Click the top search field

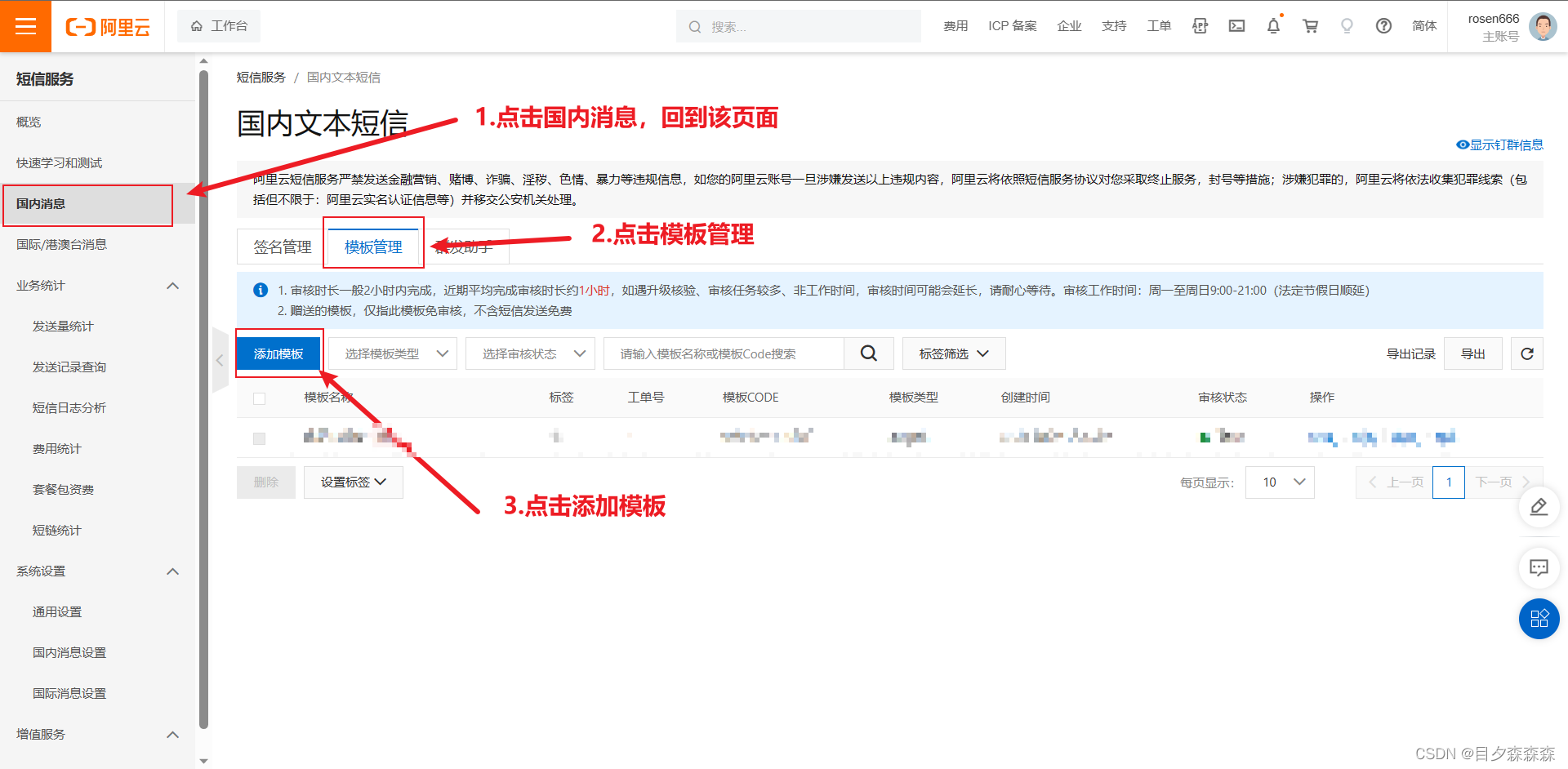pos(799,26)
